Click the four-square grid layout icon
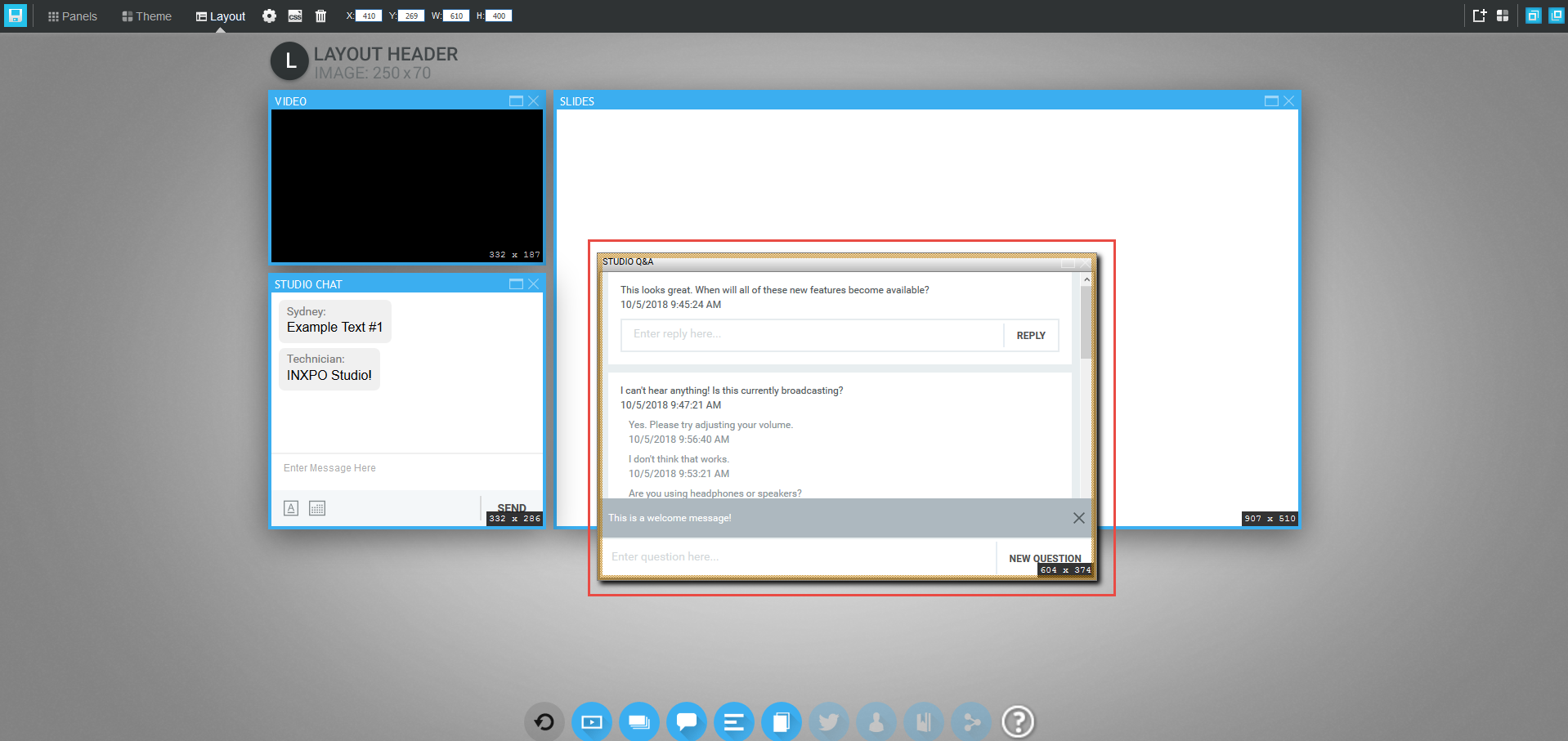Viewport: 1568px width, 741px height. tap(1503, 16)
